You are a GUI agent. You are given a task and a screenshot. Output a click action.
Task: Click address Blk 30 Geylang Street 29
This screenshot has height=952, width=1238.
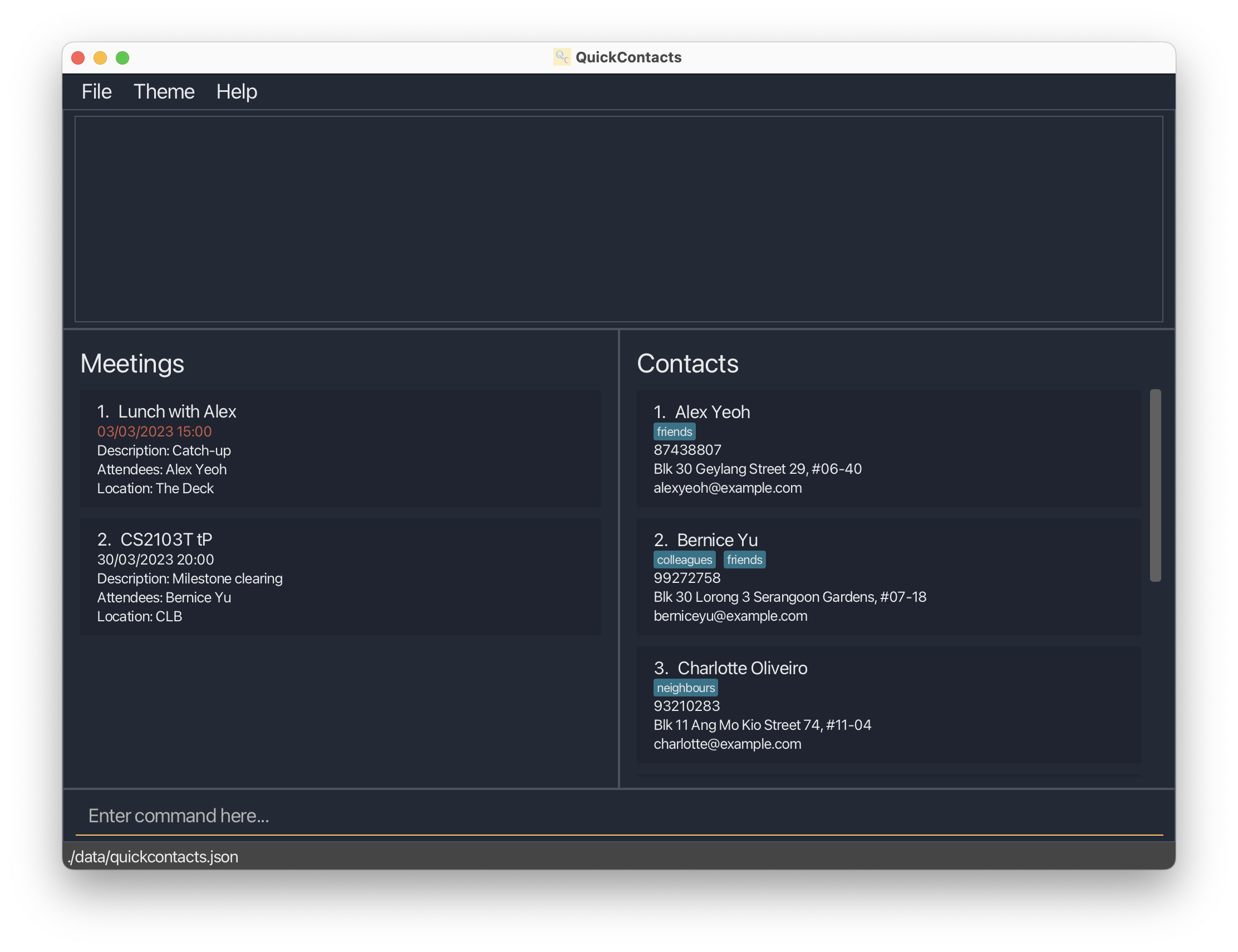coord(758,469)
